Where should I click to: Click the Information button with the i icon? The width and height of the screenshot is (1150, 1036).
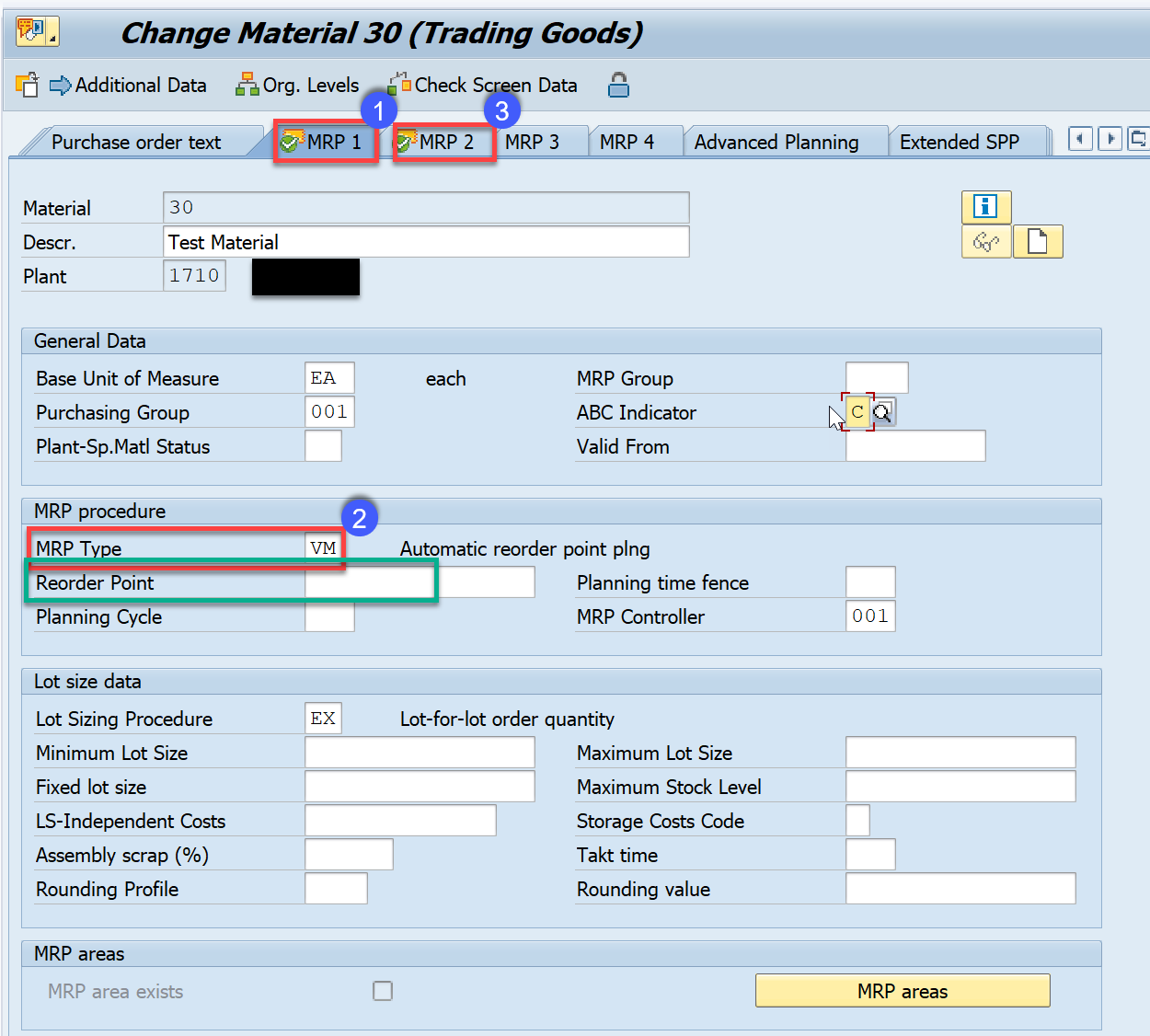tap(985, 207)
